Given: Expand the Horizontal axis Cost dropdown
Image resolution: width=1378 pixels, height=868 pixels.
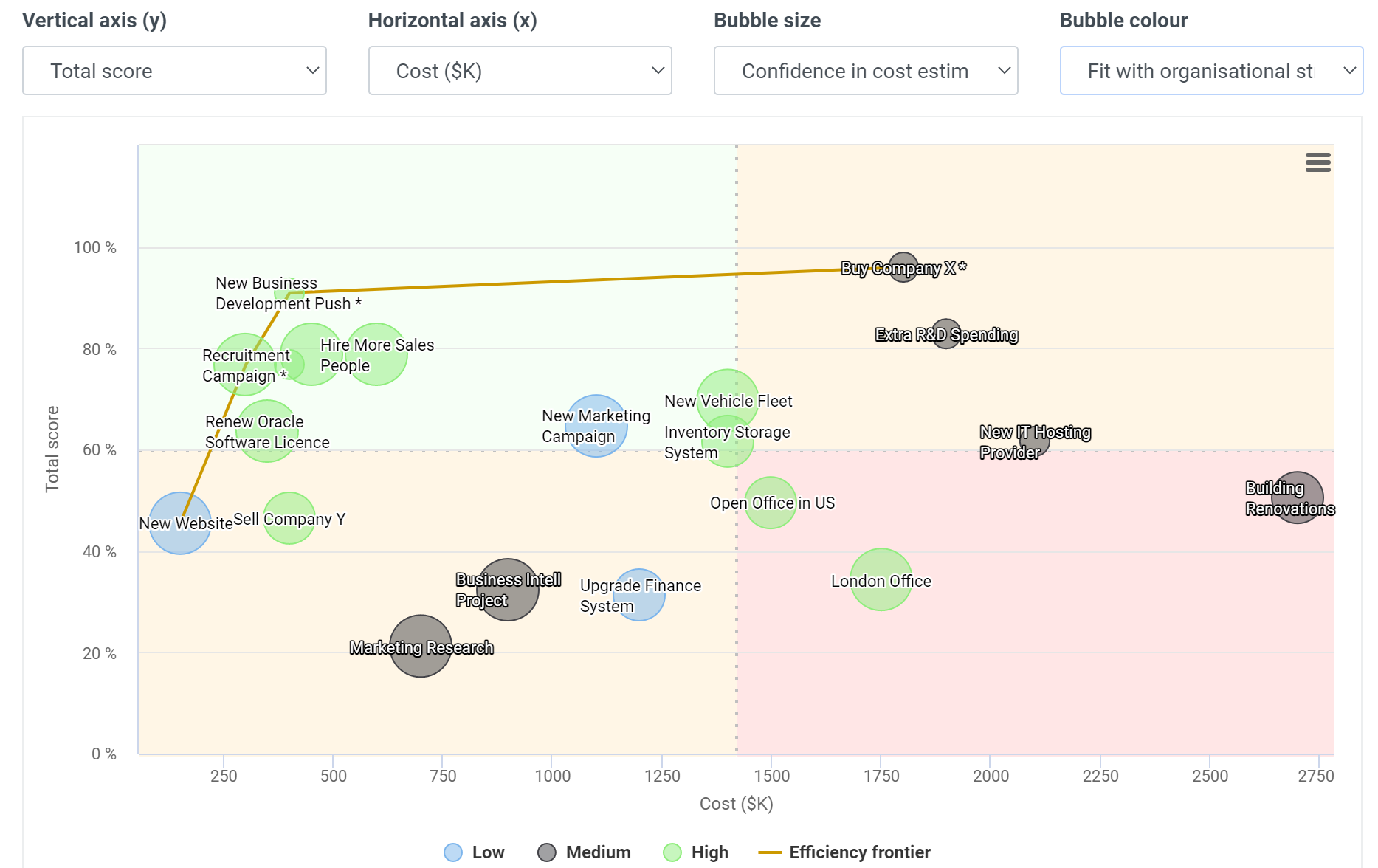Looking at the screenshot, I should [520, 71].
